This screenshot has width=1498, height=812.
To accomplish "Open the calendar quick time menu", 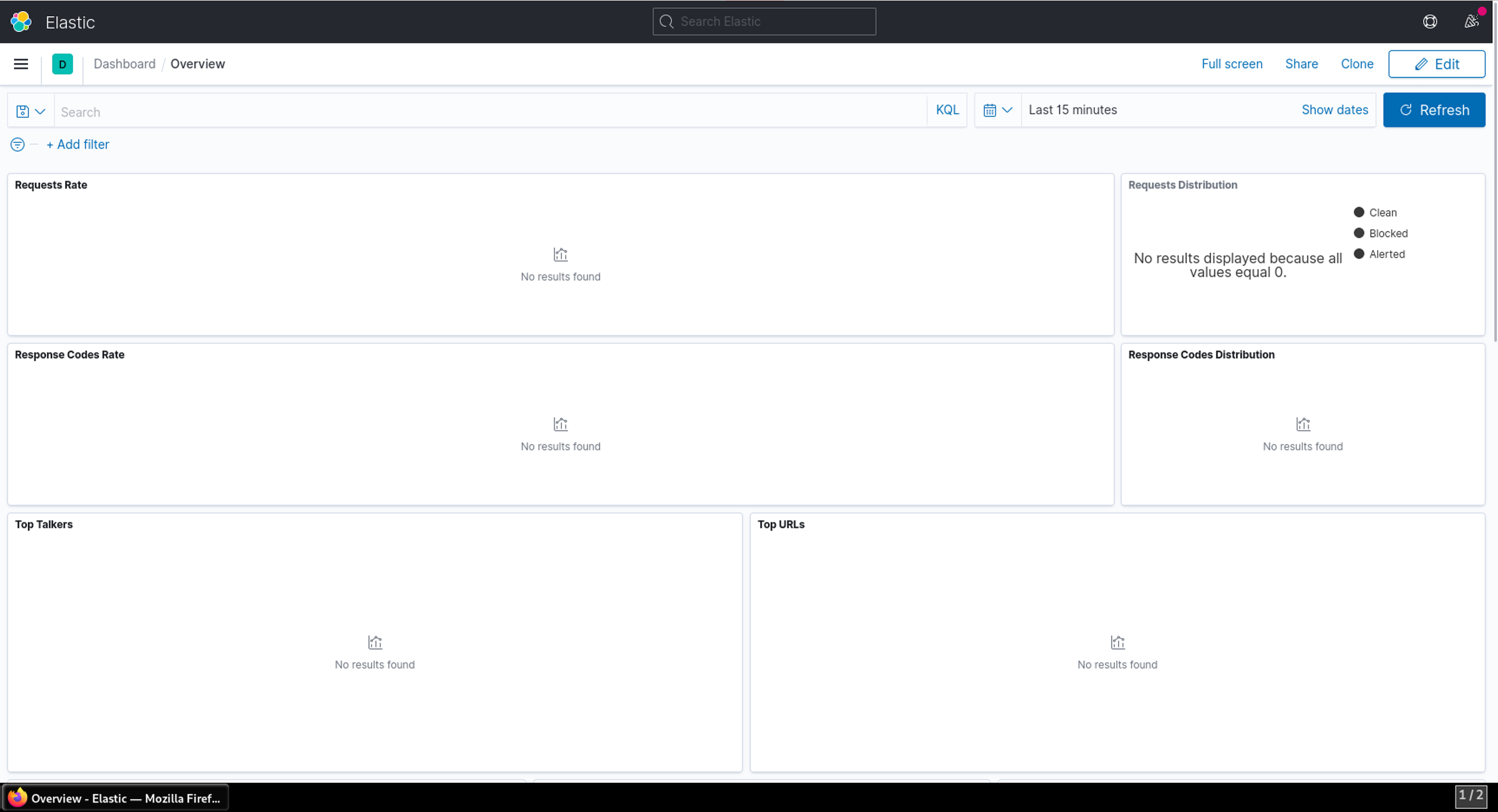I will (998, 110).
